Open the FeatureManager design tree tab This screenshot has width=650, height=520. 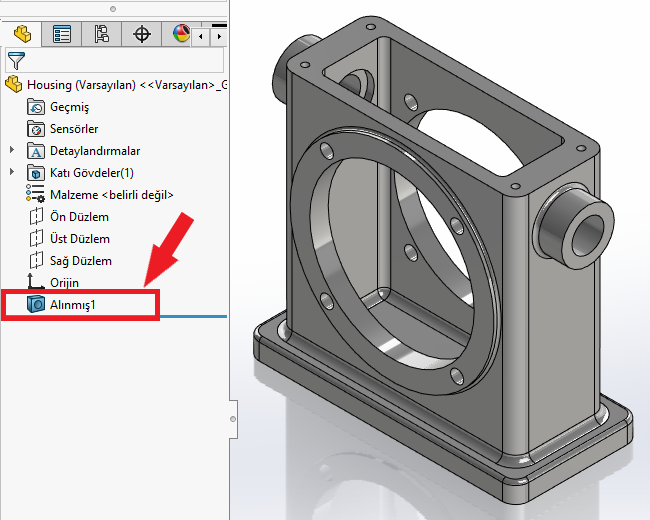(21, 34)
